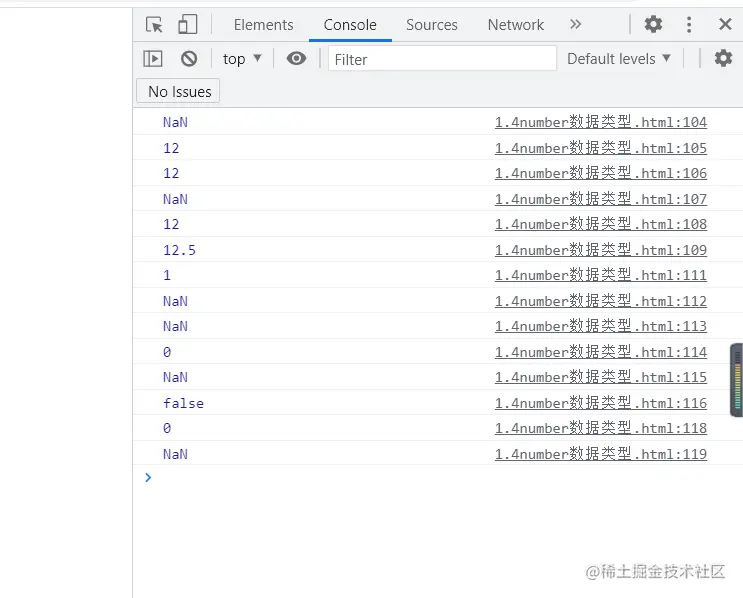This screenshot has width=743, height=598.
Task: Select the NaN output on line 104
Action: (x=175, y=122)
